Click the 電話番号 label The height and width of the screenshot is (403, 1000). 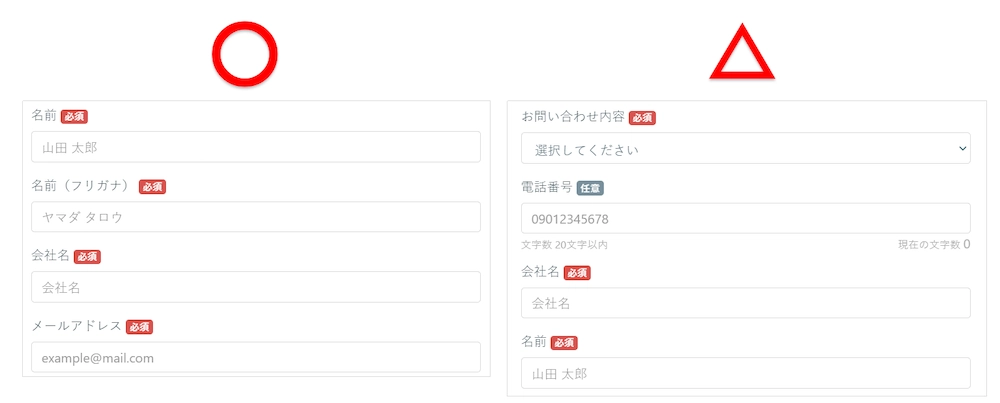547,187
